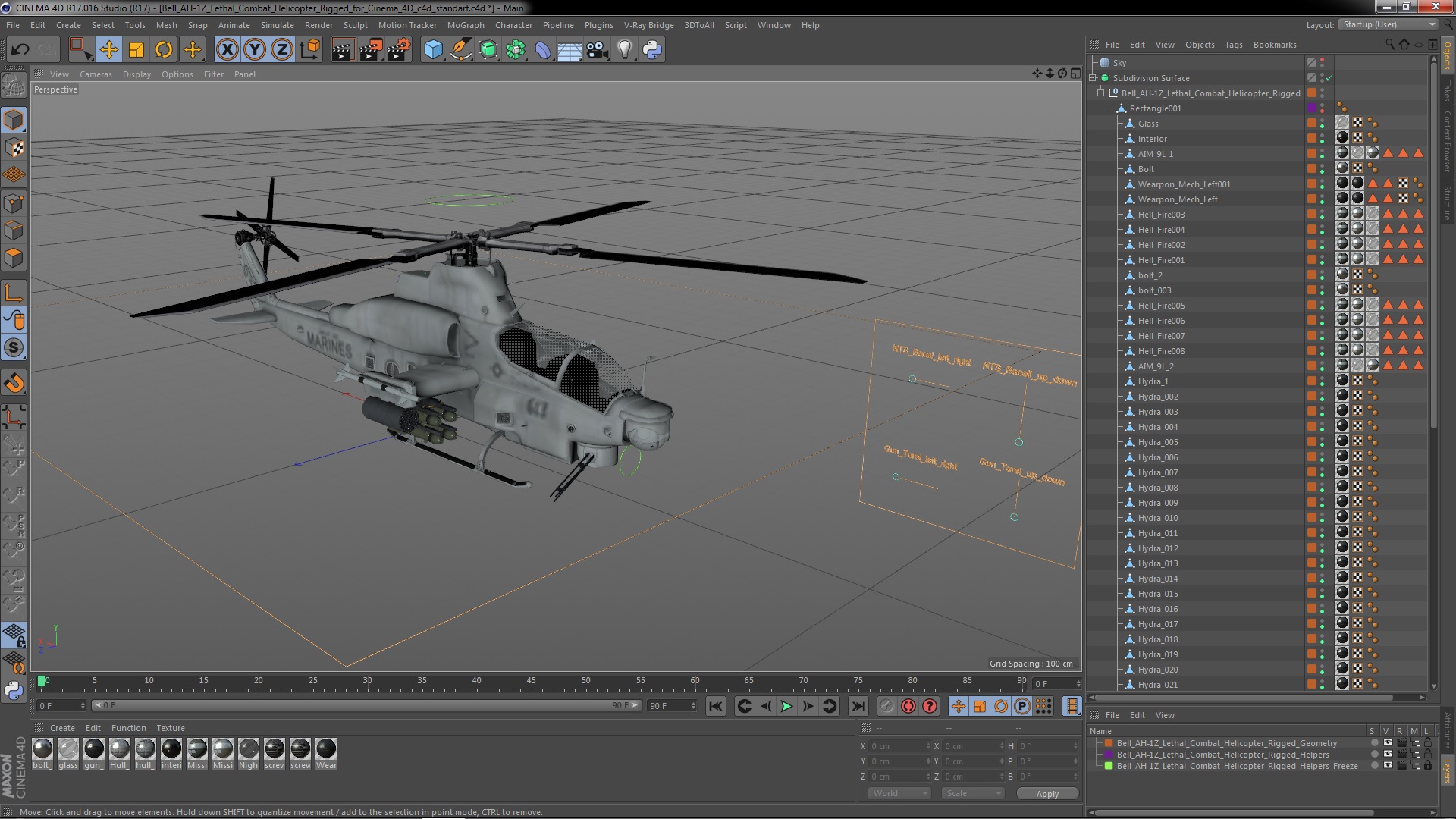Screen dimensions: 1456x819
Task: Toggle the Z axis lock
Action: point(282,50)
